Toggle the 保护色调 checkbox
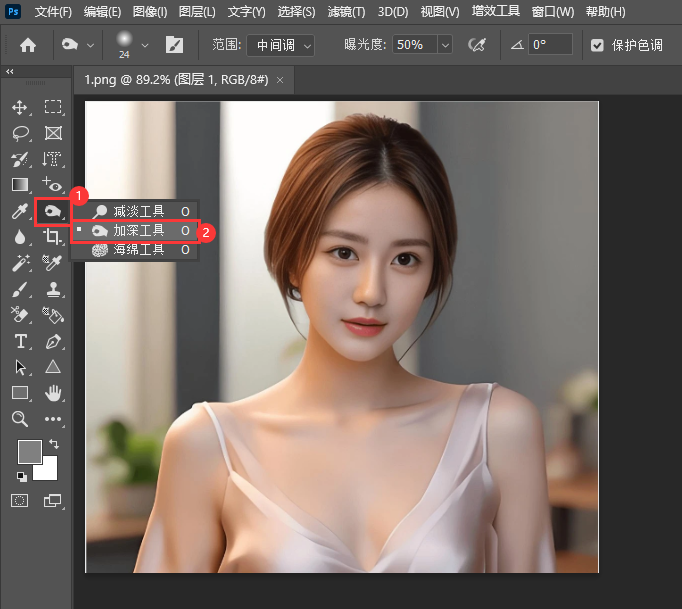Screen dimensions: 682x609 point(598,45)
